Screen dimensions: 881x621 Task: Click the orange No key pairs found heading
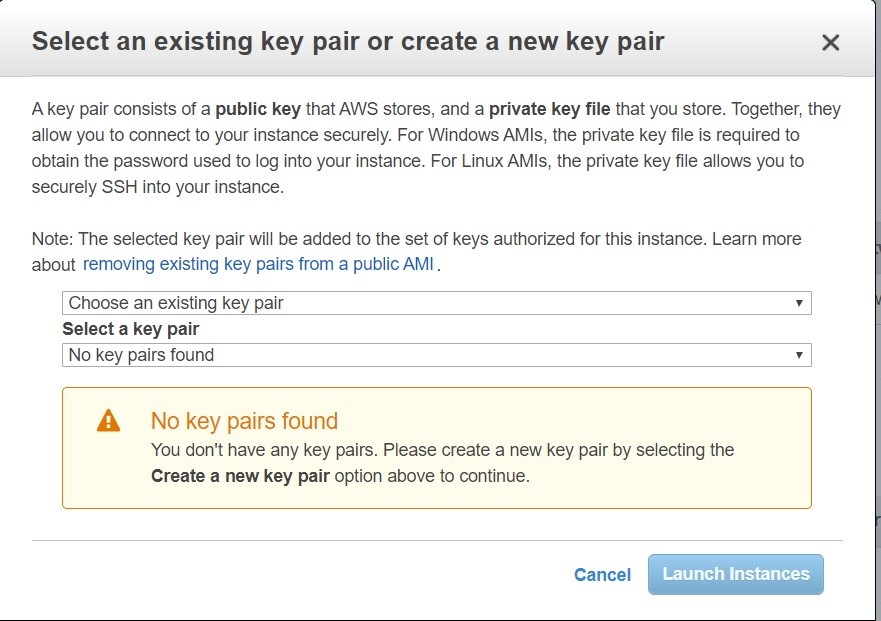click(244, 421)
